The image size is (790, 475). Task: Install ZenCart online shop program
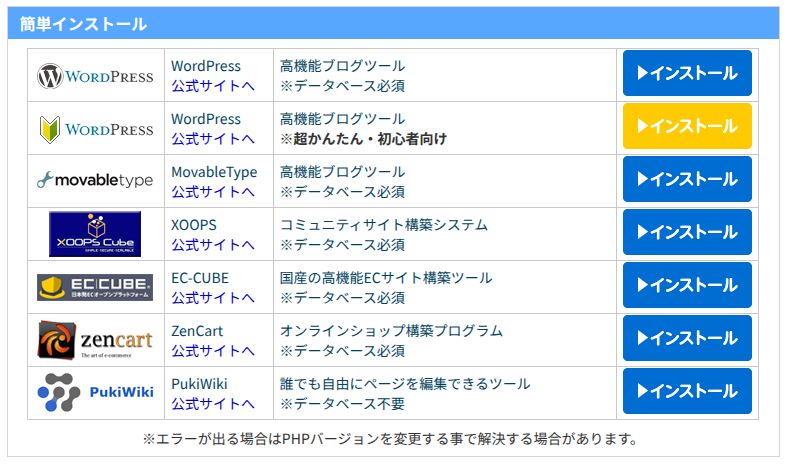(687, 338)
